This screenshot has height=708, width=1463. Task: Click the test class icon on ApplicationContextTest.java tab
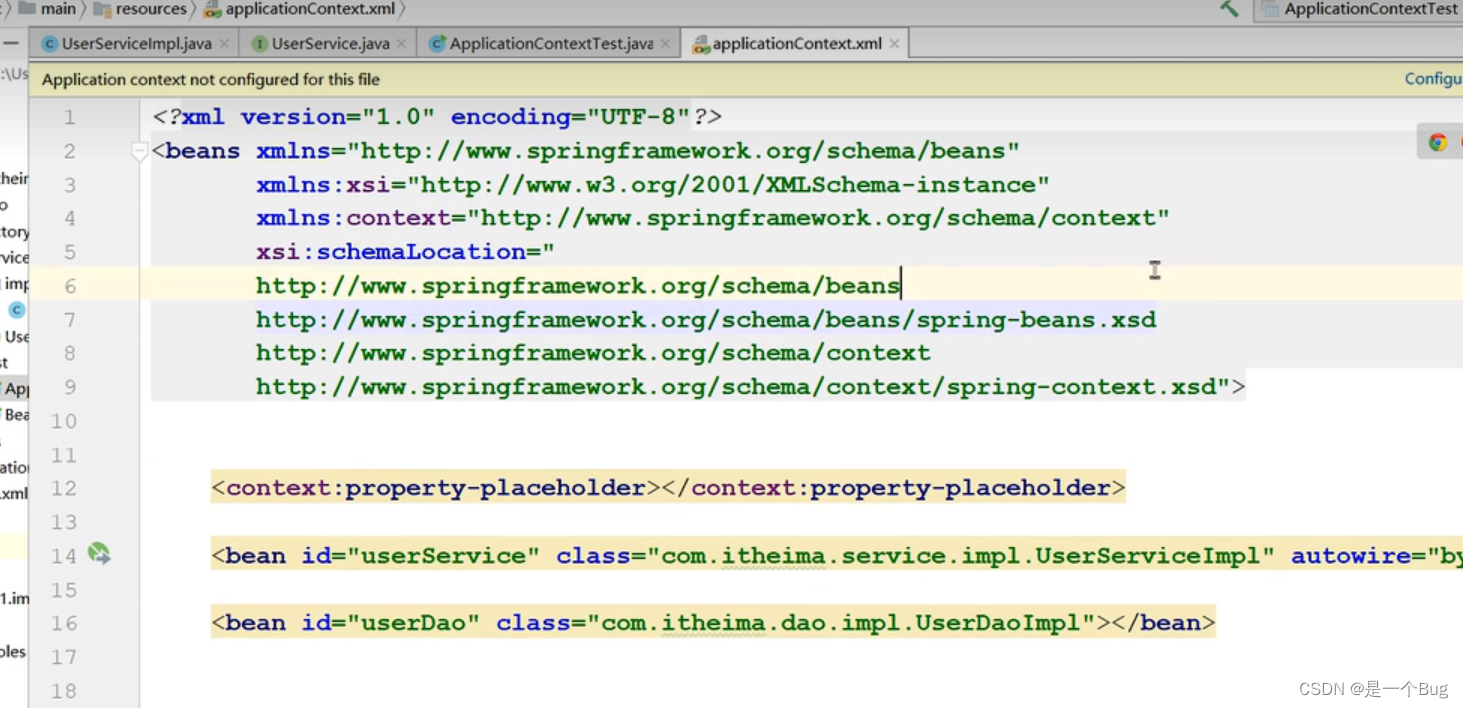(437, 44)
